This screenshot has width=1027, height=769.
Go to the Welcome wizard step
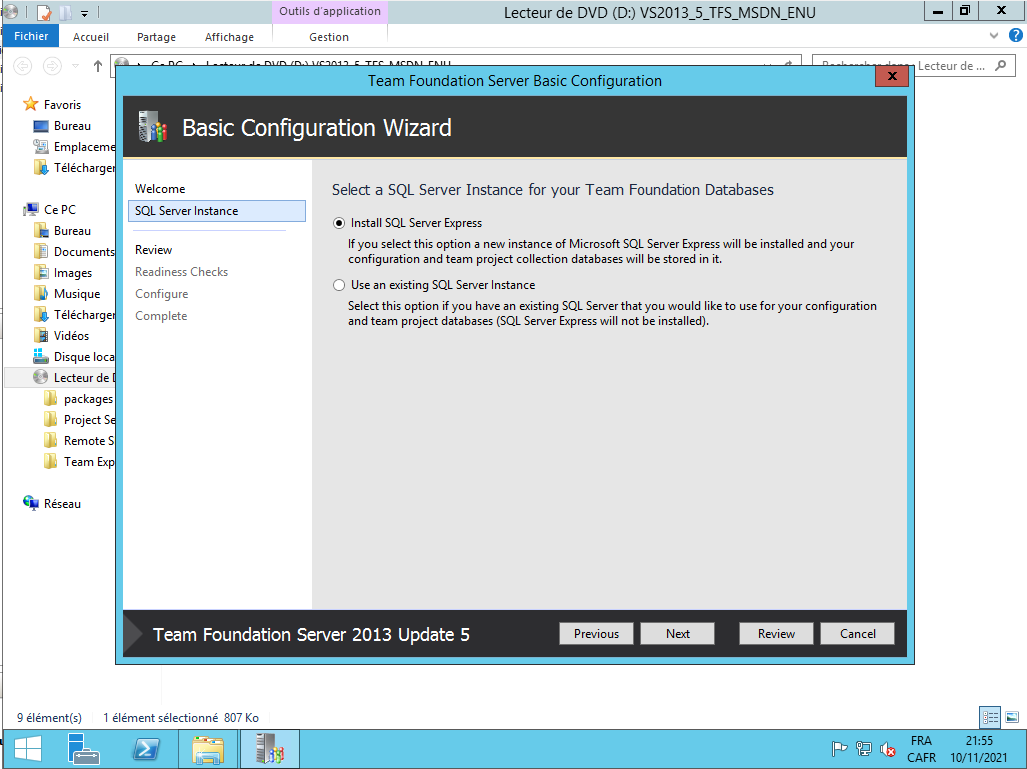pos(160,189)
